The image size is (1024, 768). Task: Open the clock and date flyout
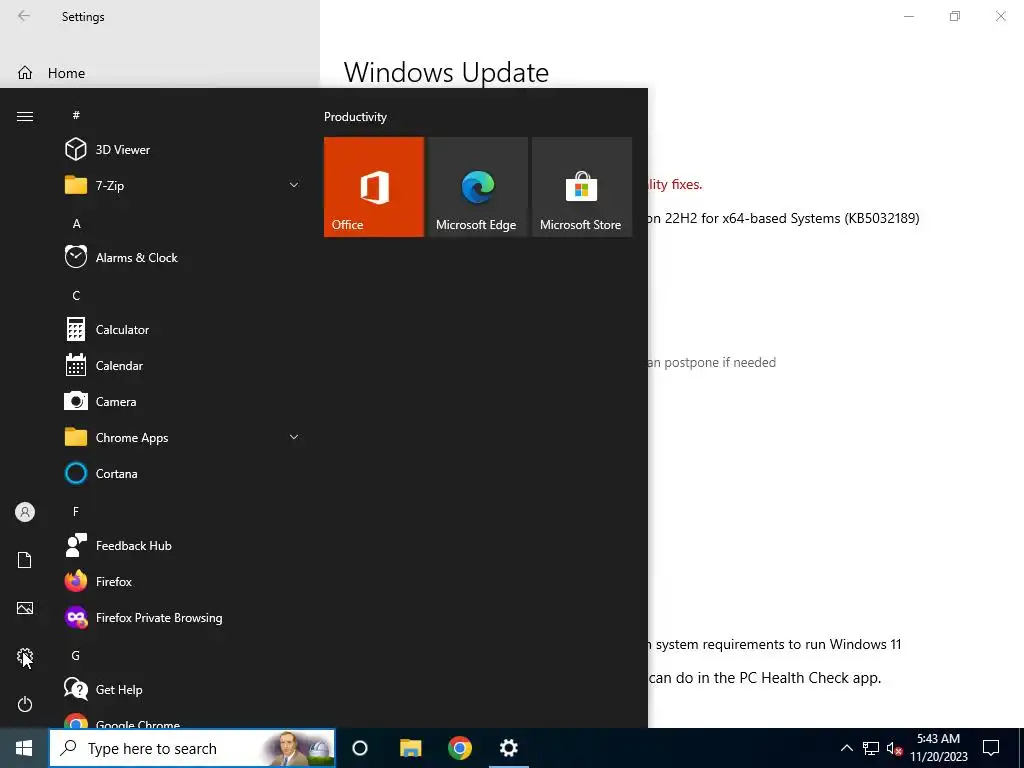click(x=938, y=748)
